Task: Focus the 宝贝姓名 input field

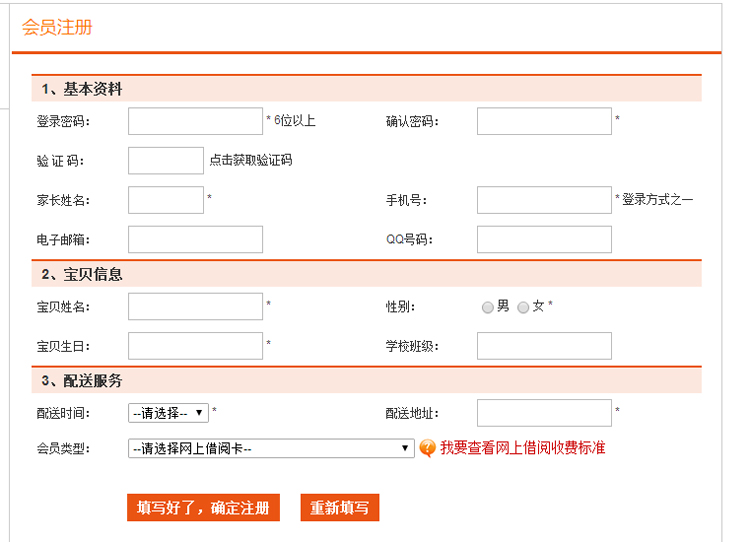Action: tap(195, 306)
